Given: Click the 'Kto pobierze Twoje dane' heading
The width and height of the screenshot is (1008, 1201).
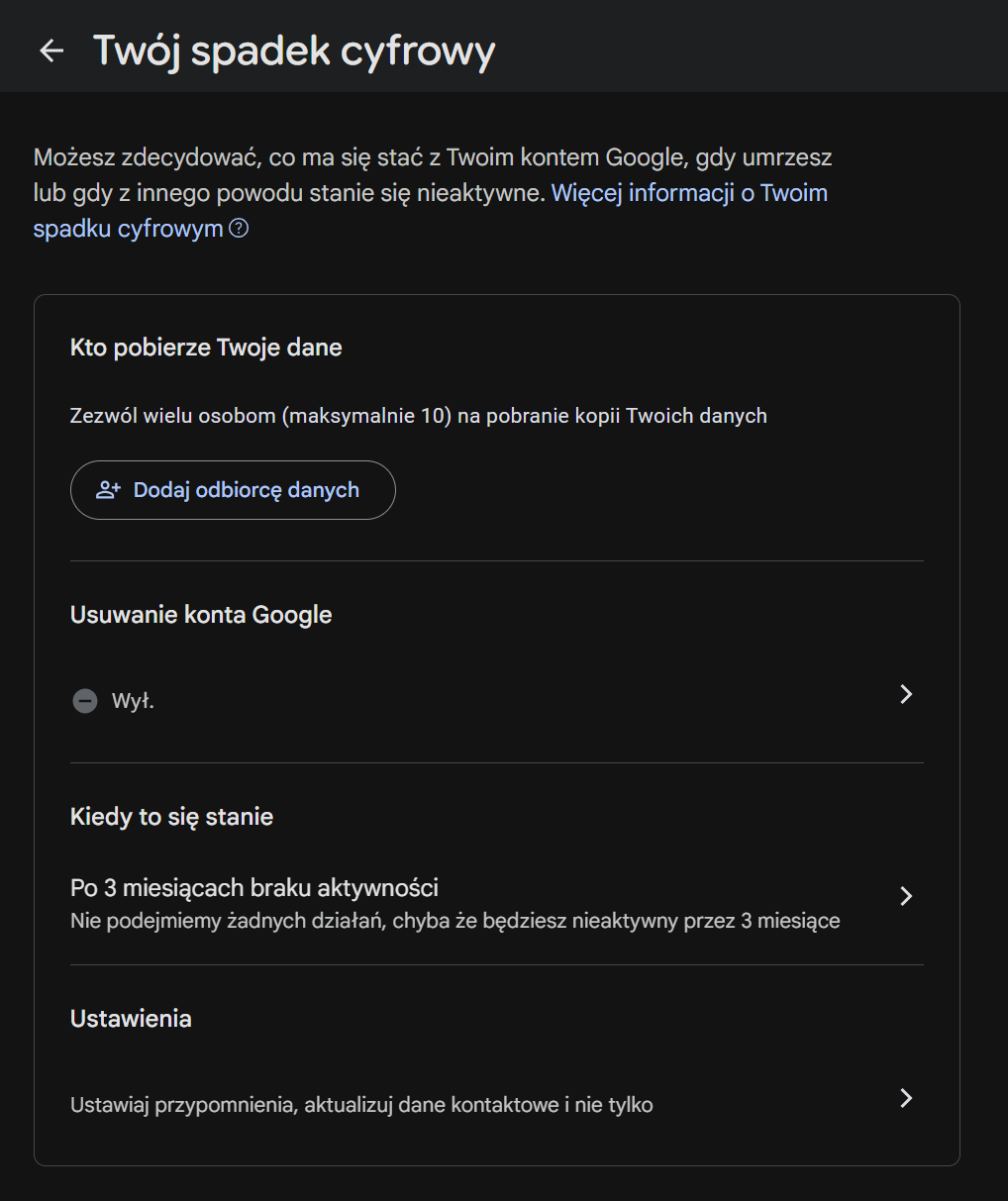Looking at the screenshot, I should point(206,348).
